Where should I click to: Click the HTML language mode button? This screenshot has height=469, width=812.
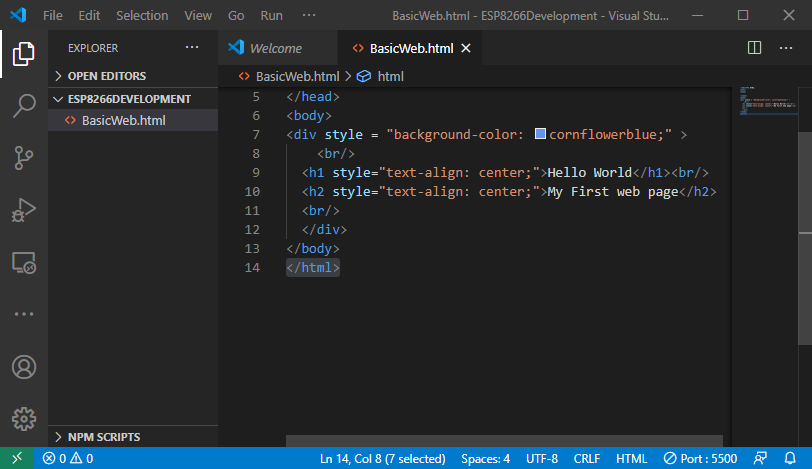tap(631, 459)
